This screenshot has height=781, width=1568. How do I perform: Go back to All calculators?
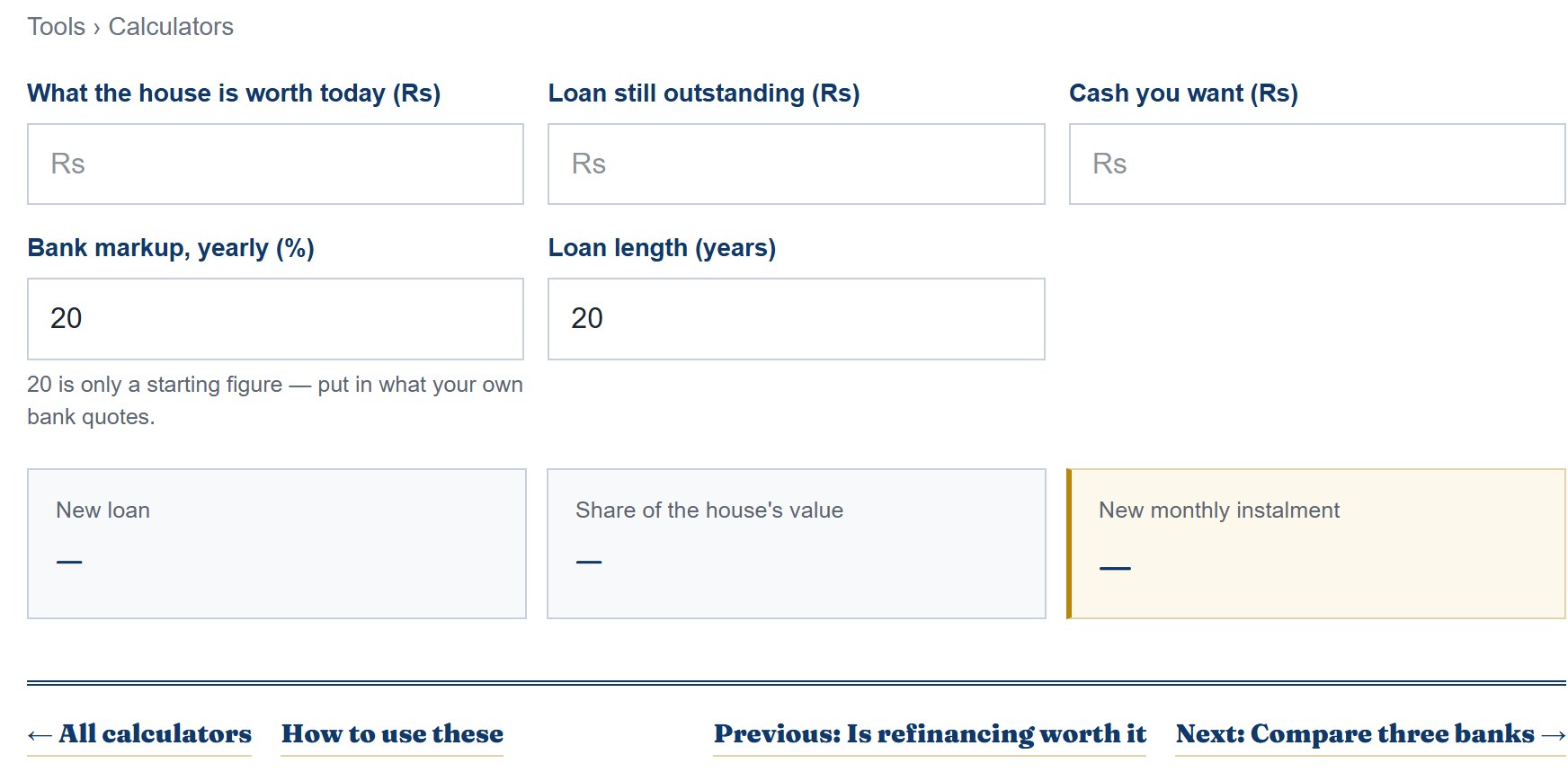tap(139, 734)
